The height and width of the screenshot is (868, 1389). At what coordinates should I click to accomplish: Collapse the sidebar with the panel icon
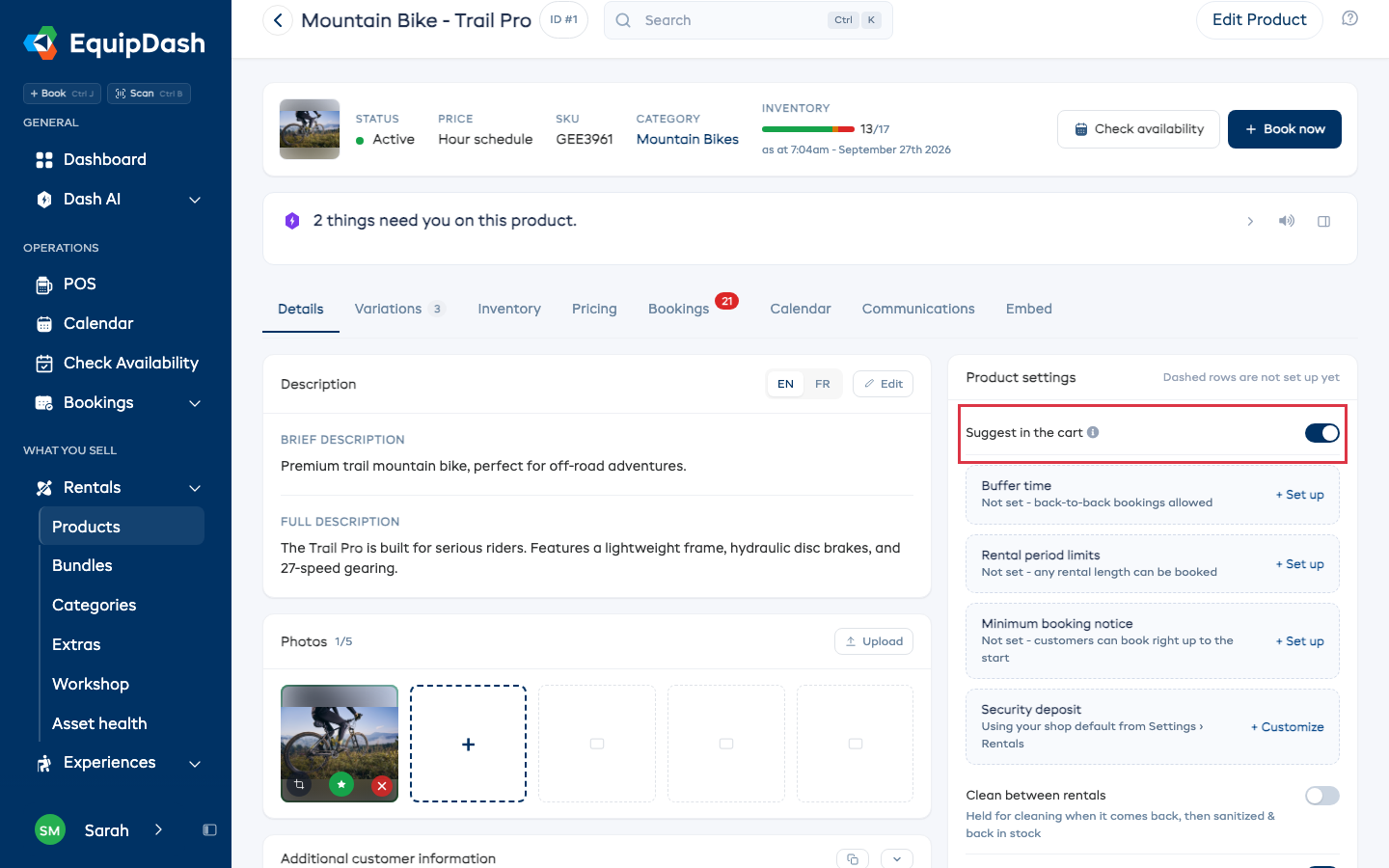pos(209,830)
